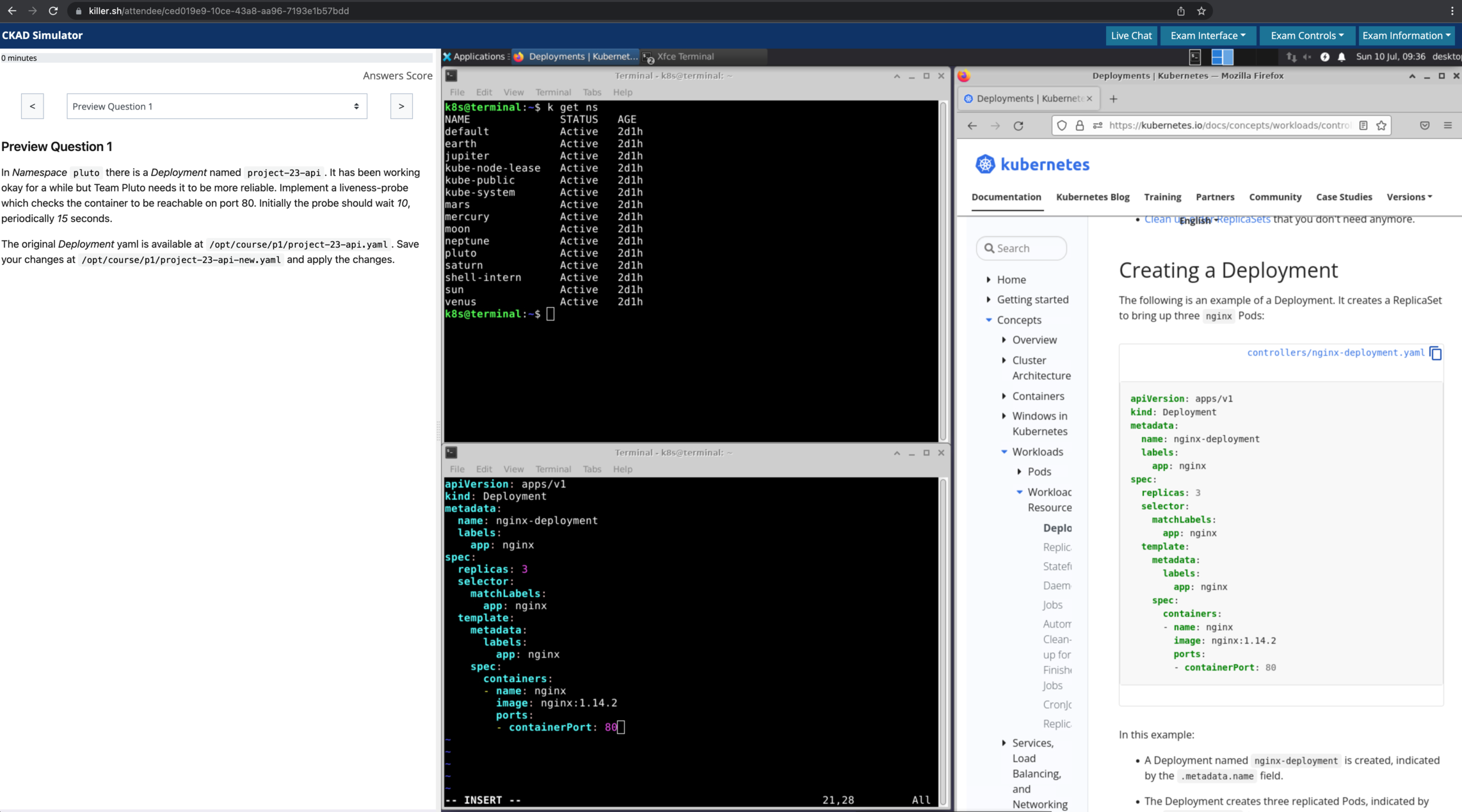The height and width of the screenshot is (812, 1462).
Task: Open Exam Controls dropdown
Action: [x=1306, y=36]
